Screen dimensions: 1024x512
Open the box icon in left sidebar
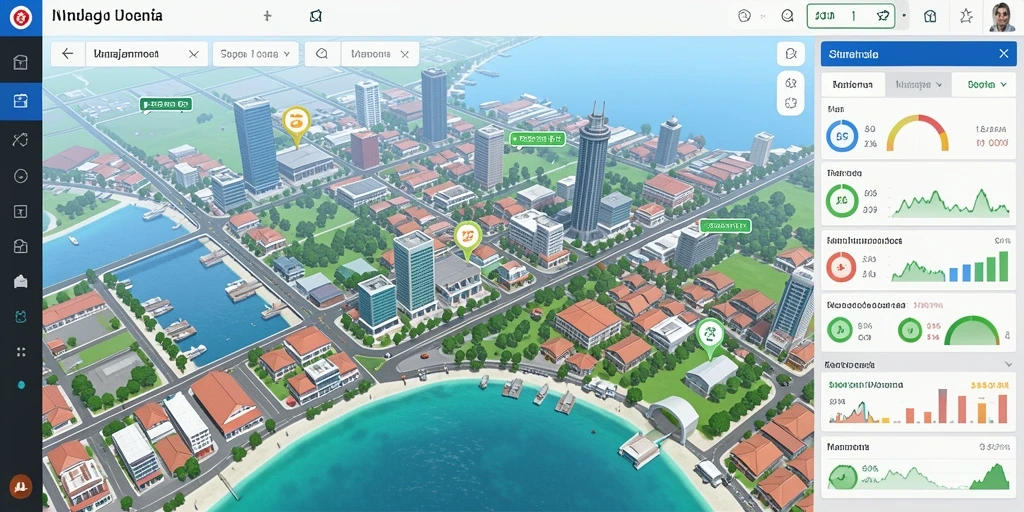(x=21, y=62)
